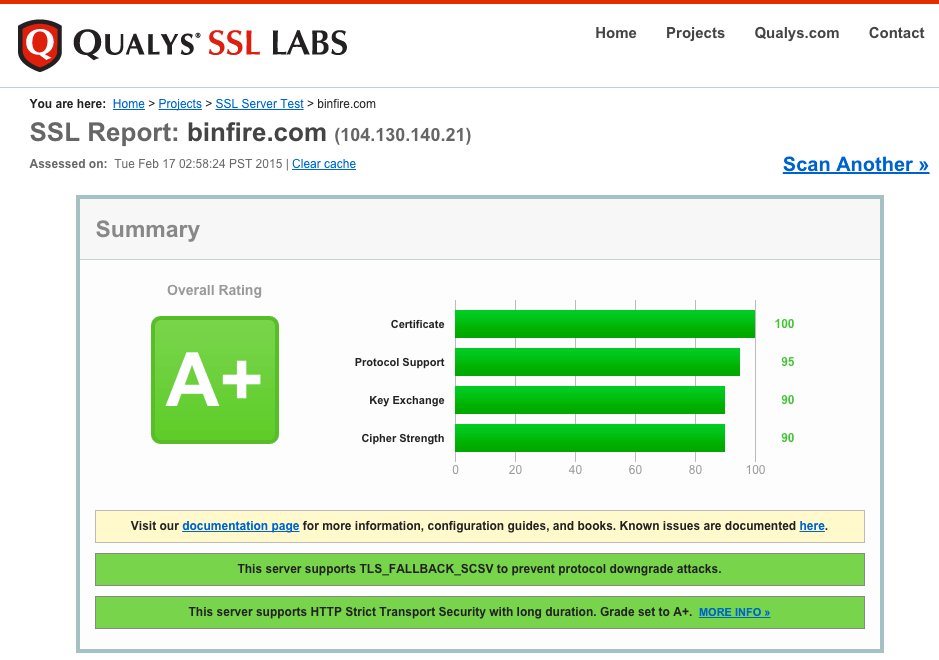Image resolution: width=939 pixels, height=660 pixels.
Task: Click the Scan Another link
Action: coord(856,164)
